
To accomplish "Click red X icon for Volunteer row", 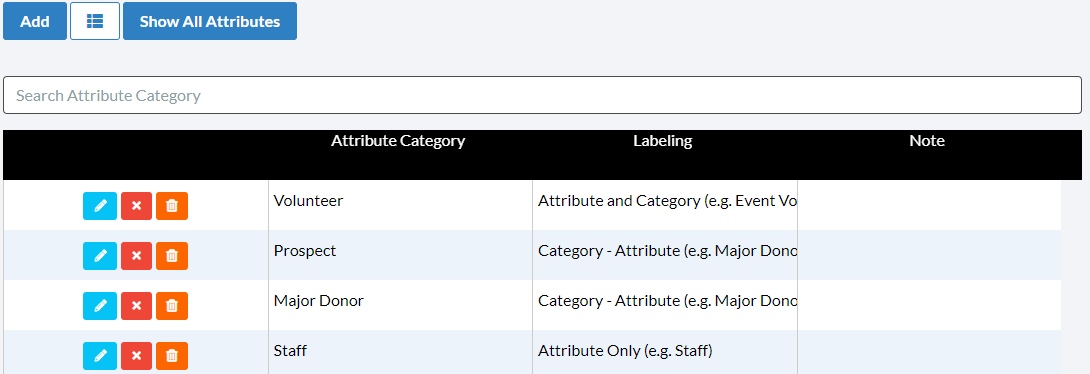I will point(136,206).
